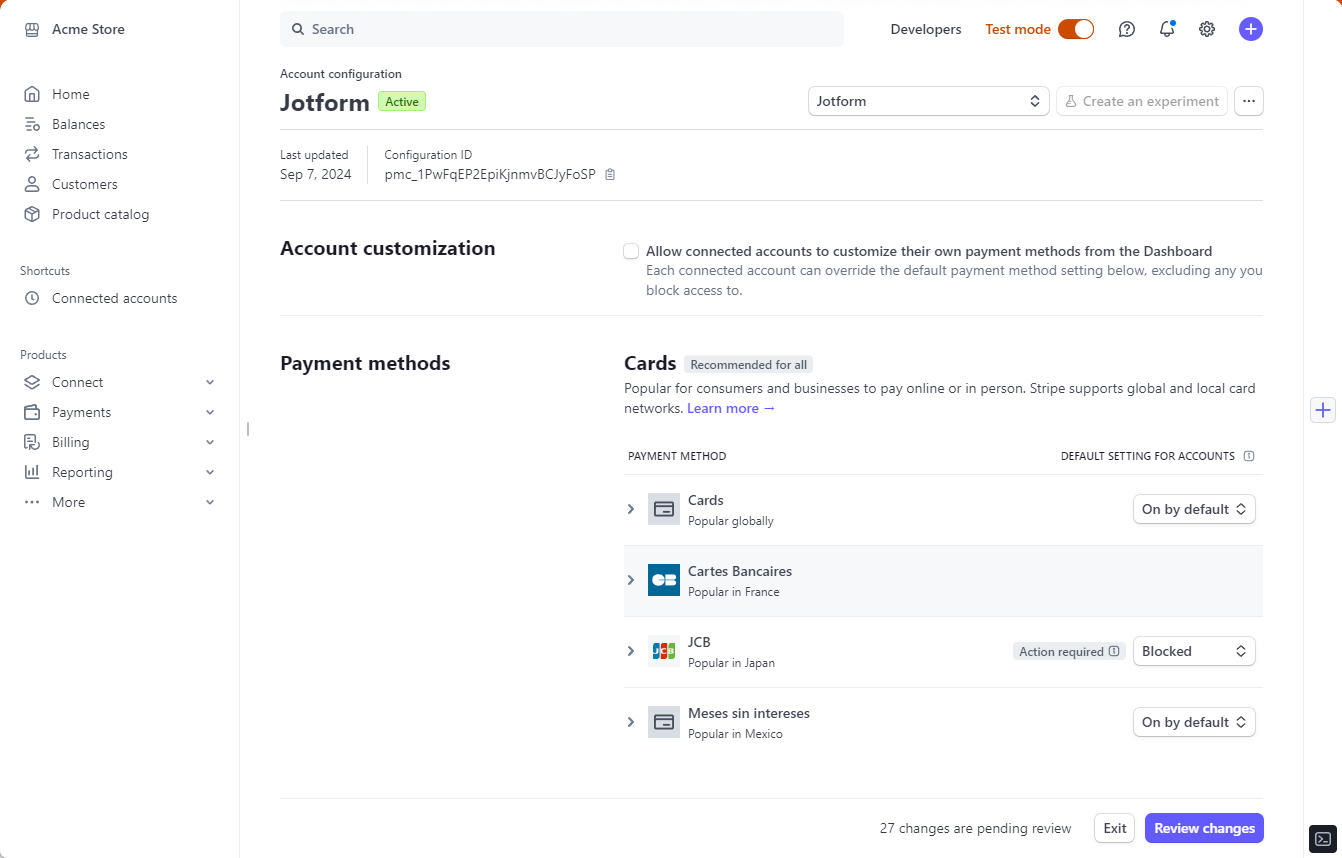Screen dimensions: 1342x858
Task: Check Allow connected accounts to customize checkbox
Action: click(631, 251)
